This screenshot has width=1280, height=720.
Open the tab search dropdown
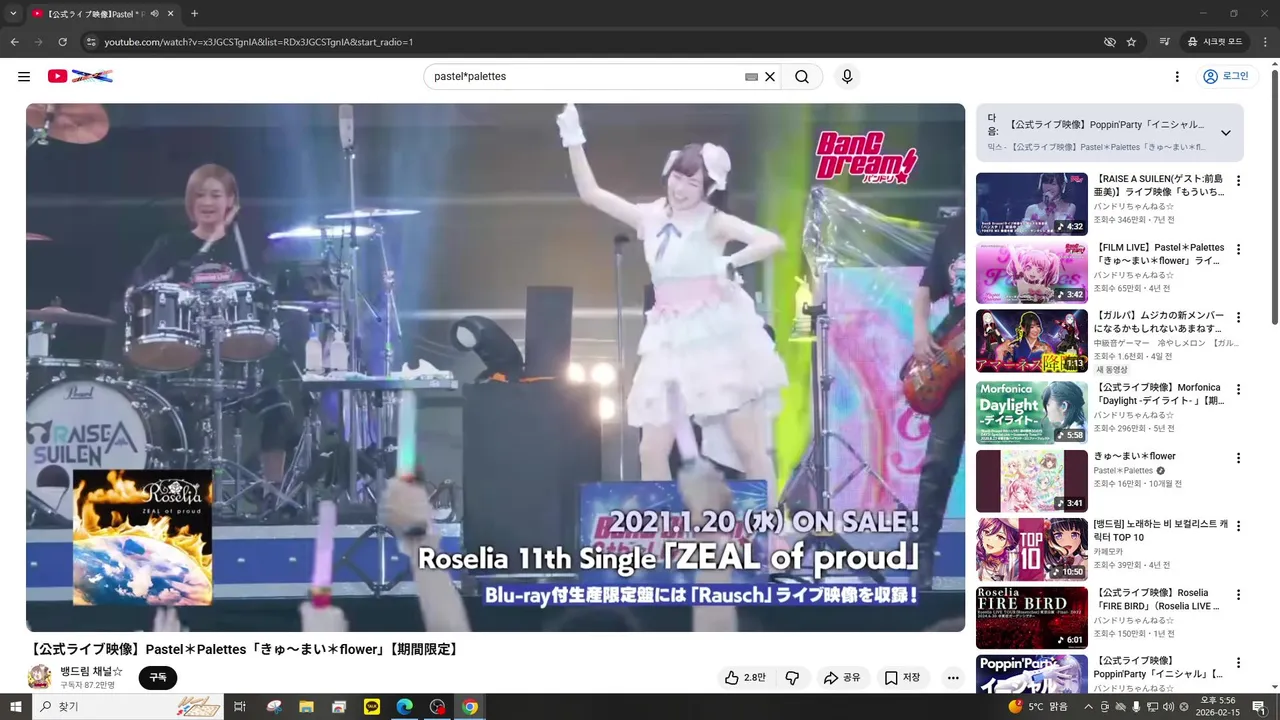13,14
